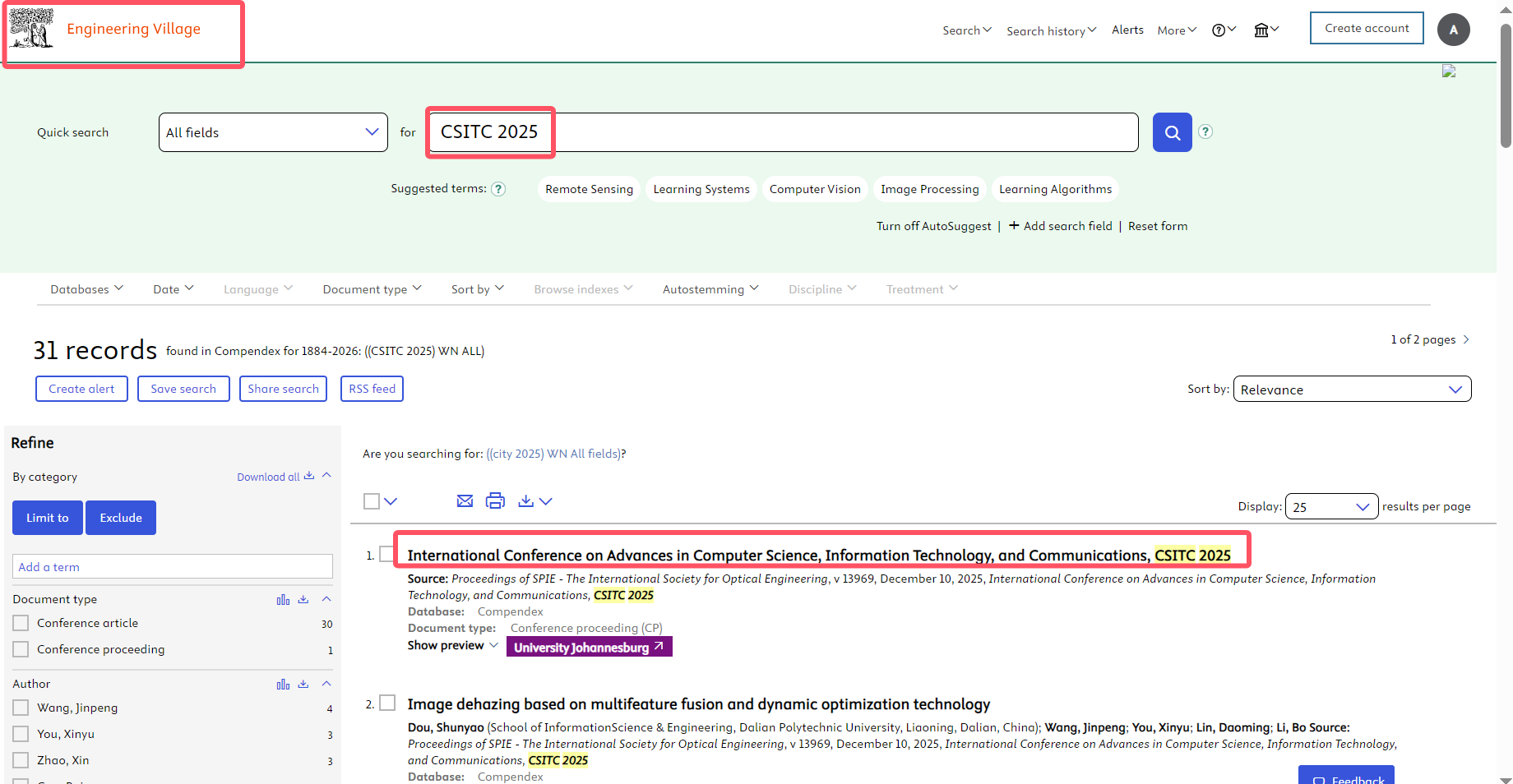Print selected records icon
Image resolution: width=1513 pixels, height=784 pixels.
[x=495, y=501]
